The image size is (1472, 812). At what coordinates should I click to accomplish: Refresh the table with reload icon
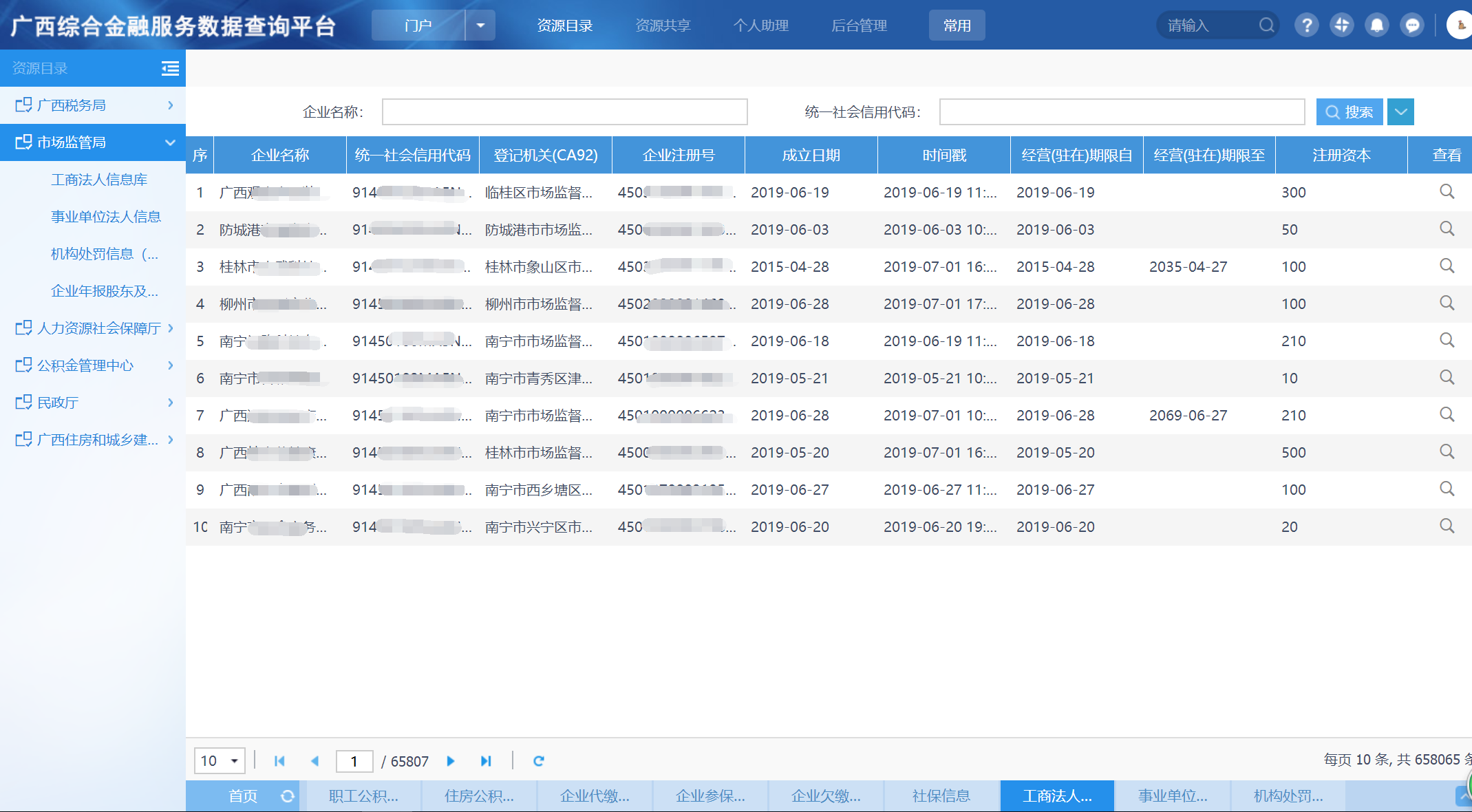[x=539, y=761]
